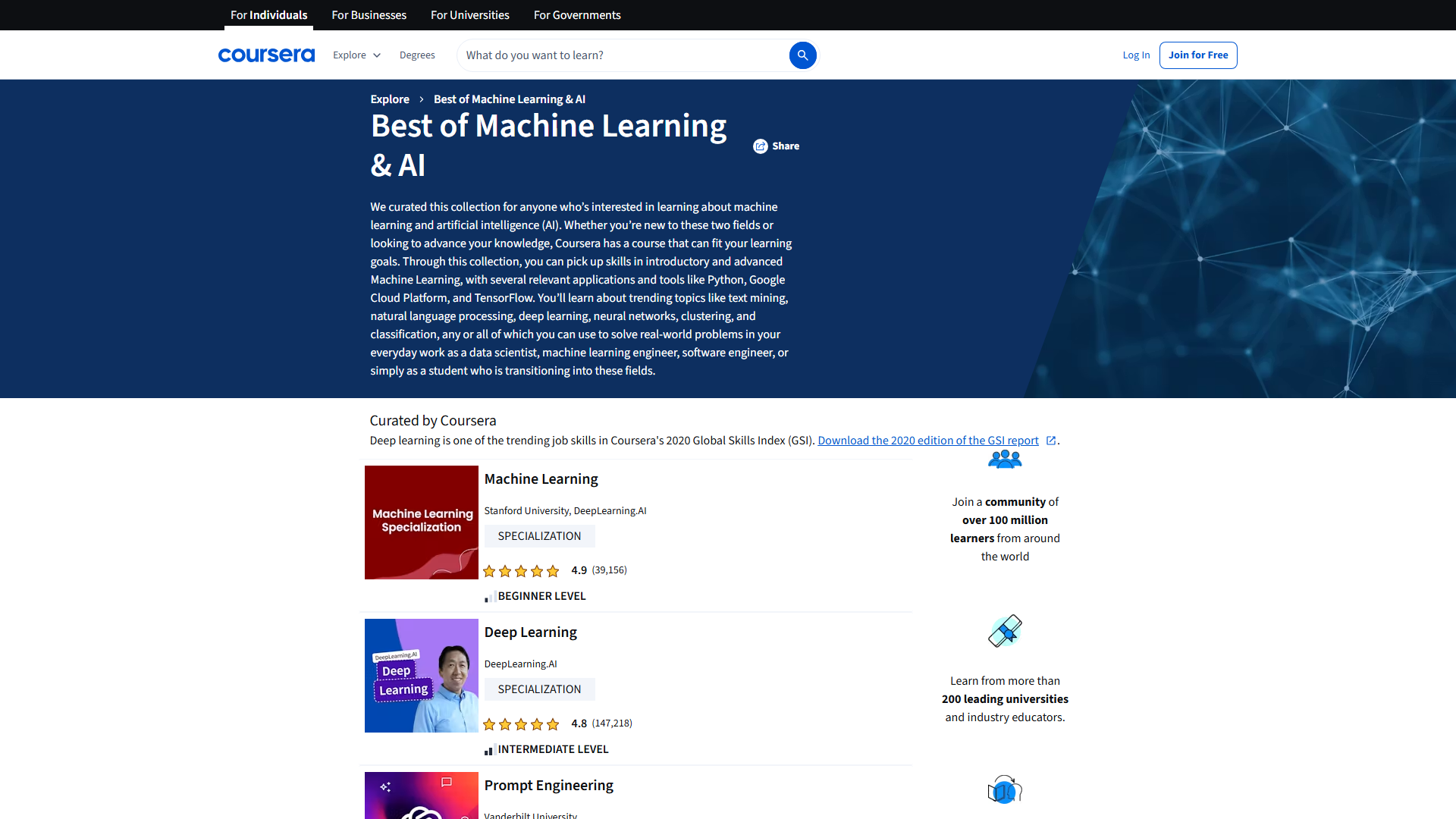Click the Coursera logo
1456x819 pixels.
(266, 55)
